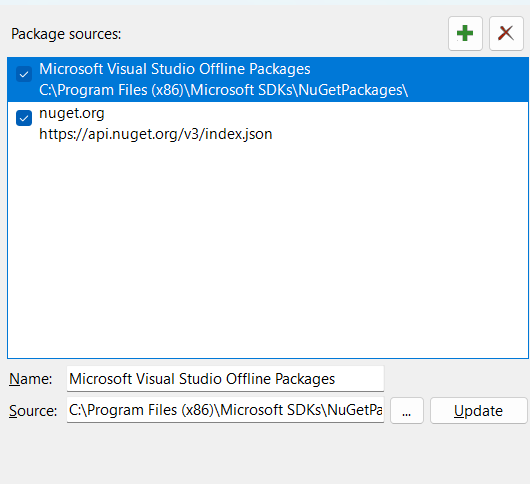
Task: Select the nuget.org package source name
Action: tap(72, 113)
